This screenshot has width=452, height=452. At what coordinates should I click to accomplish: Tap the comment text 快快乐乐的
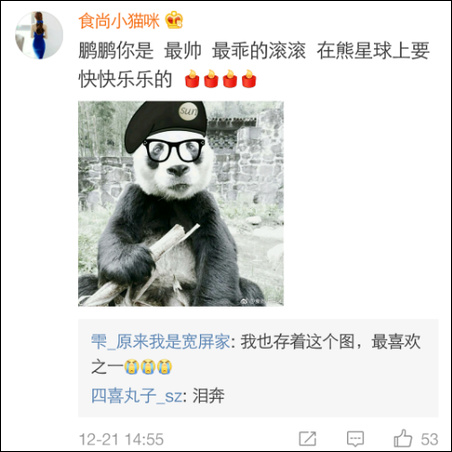pos(125,79)
